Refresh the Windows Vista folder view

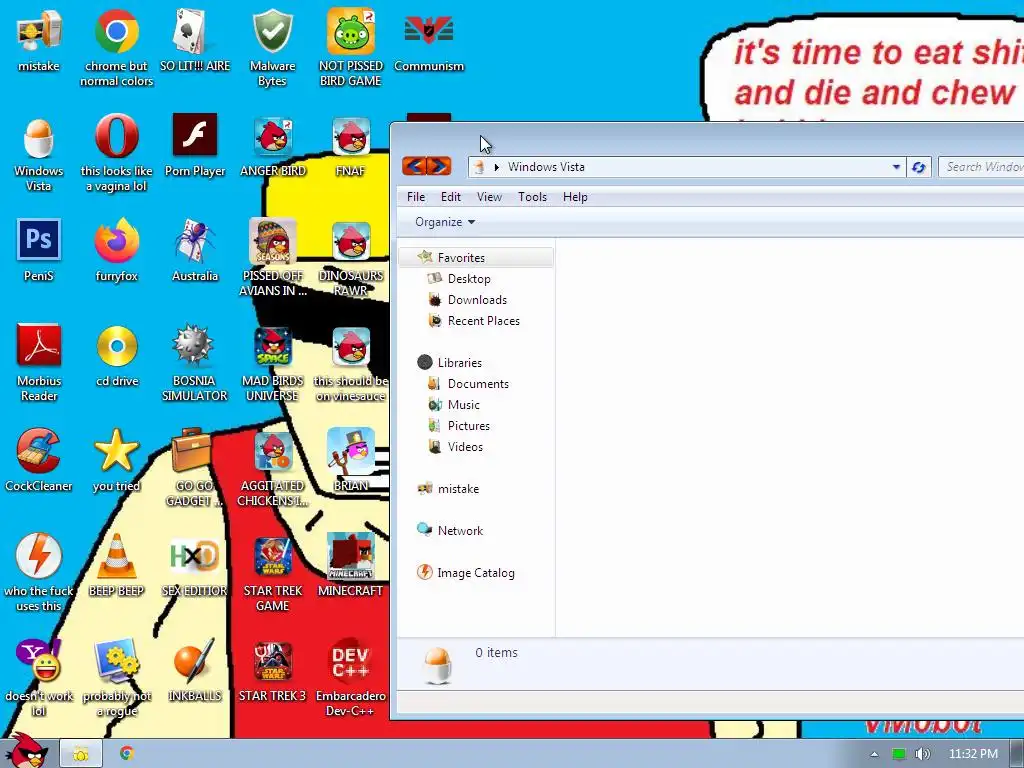click(918, 167)
